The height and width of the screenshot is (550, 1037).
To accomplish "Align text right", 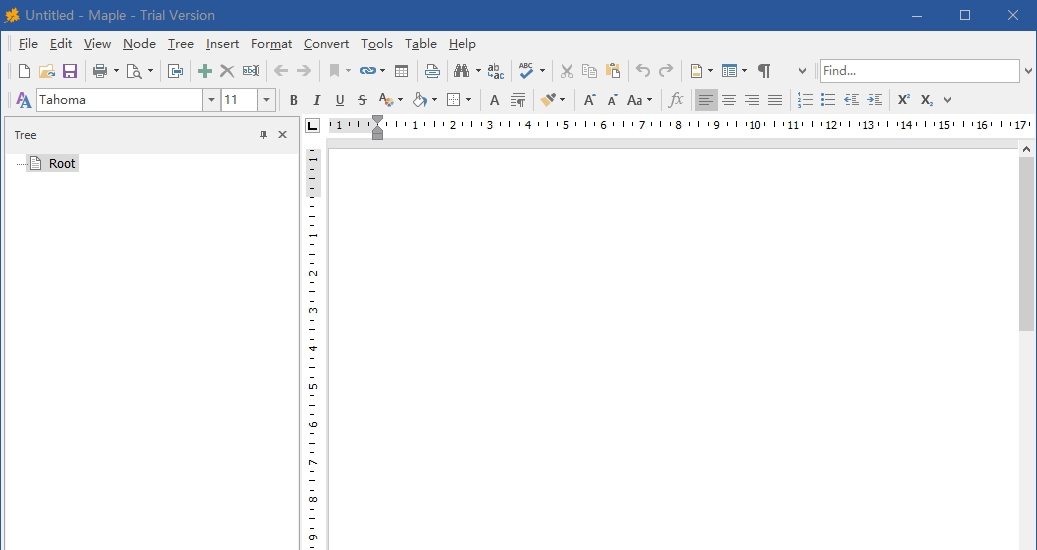I will coord(752,100).
